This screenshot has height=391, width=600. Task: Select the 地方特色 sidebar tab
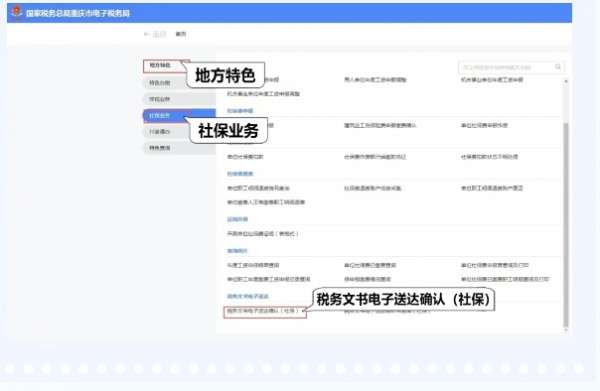(x=165, y=66)
